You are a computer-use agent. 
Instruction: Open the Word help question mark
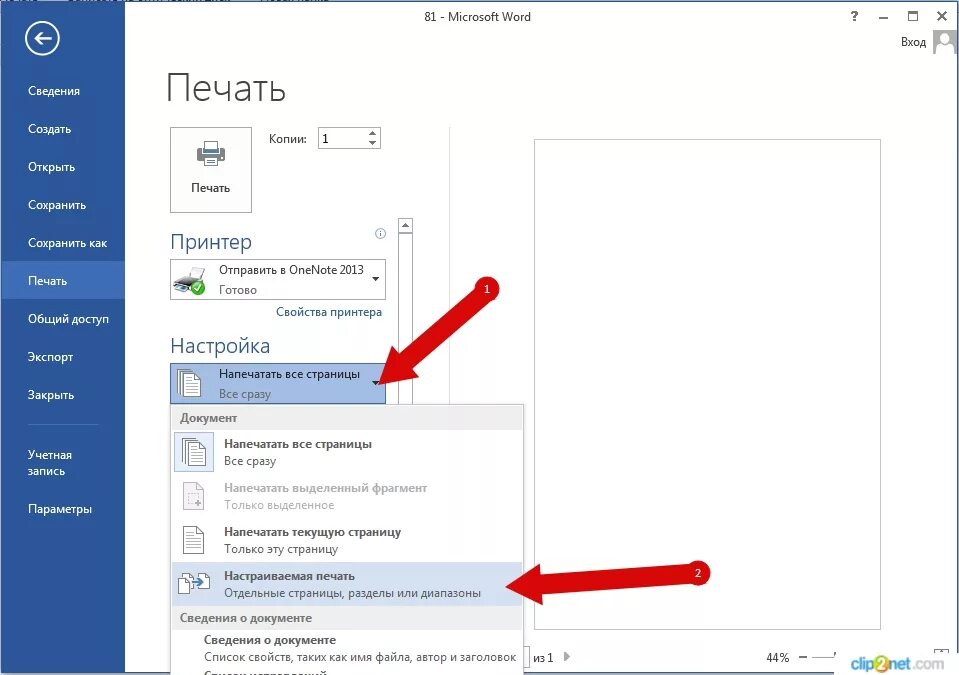(854, 17)
